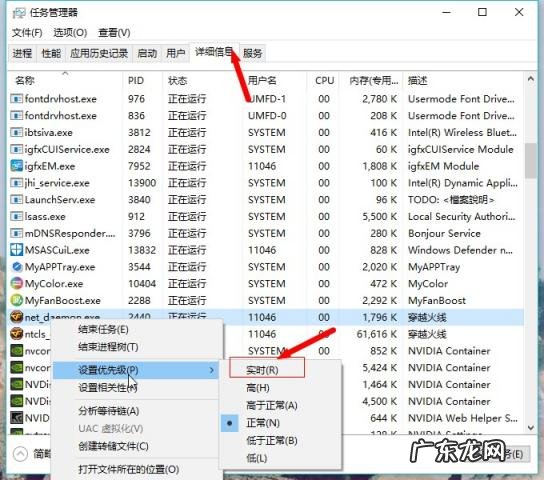Screen dimensions: 544x480
Task: Click the MSASCuiL.exe shield icon
Action: tap(16, 250)
